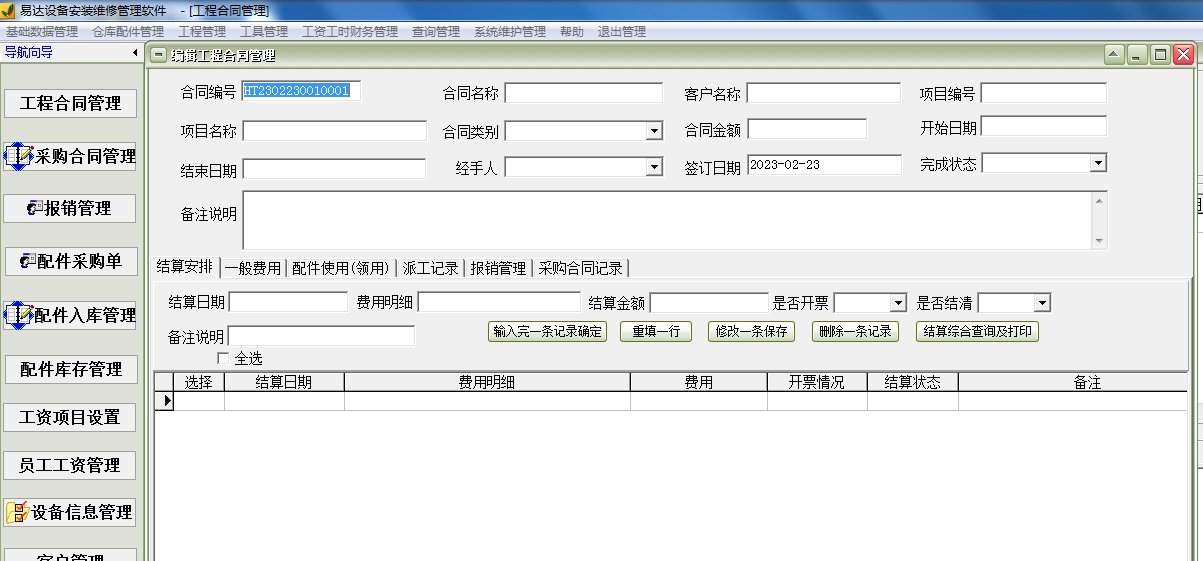
Task: Click the remarks scrollbar down arrow
Action: pyautogui.click(x=1100, y=241)
